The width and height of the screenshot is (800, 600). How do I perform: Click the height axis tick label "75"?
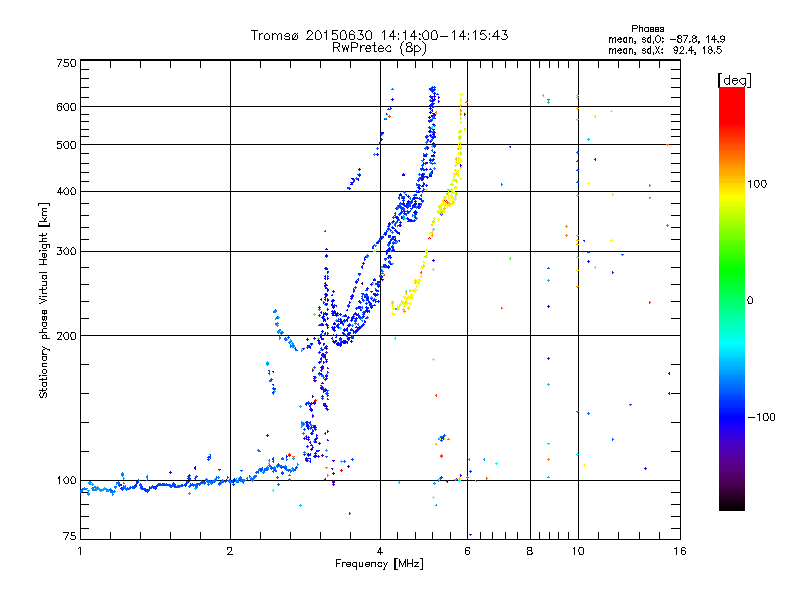[70, 536]
